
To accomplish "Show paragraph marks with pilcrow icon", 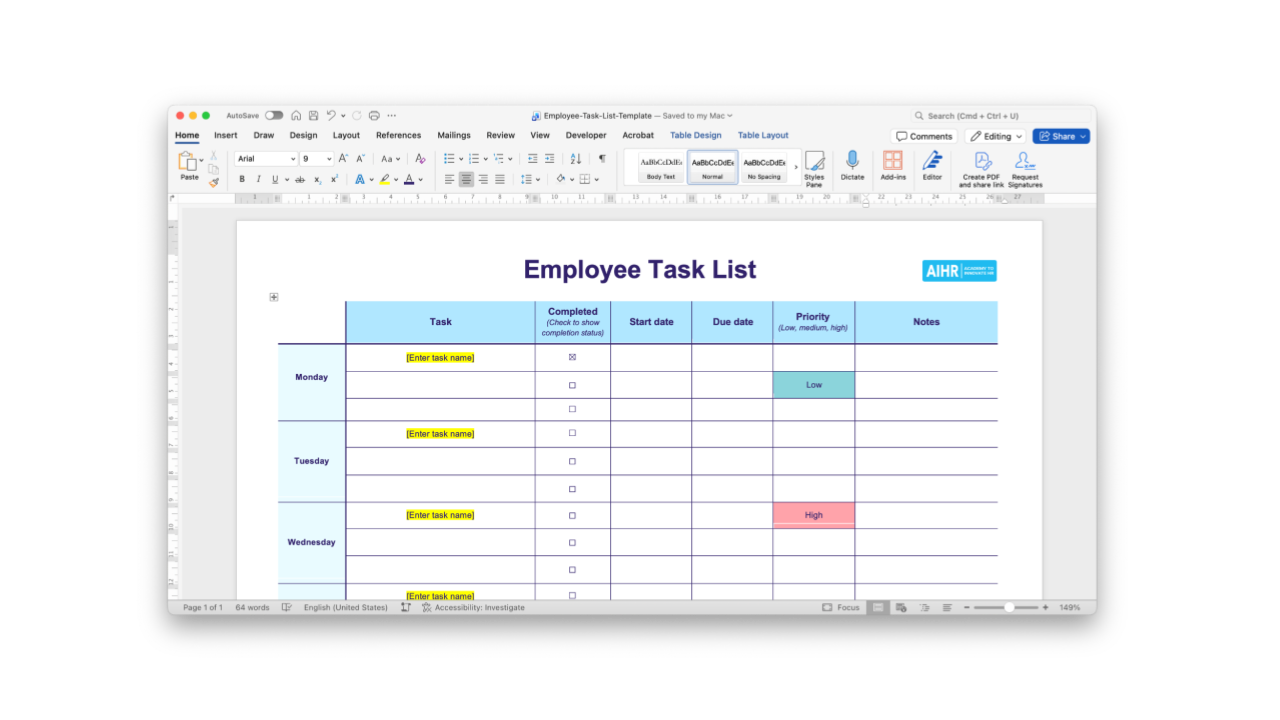I will tap(602, 159).
